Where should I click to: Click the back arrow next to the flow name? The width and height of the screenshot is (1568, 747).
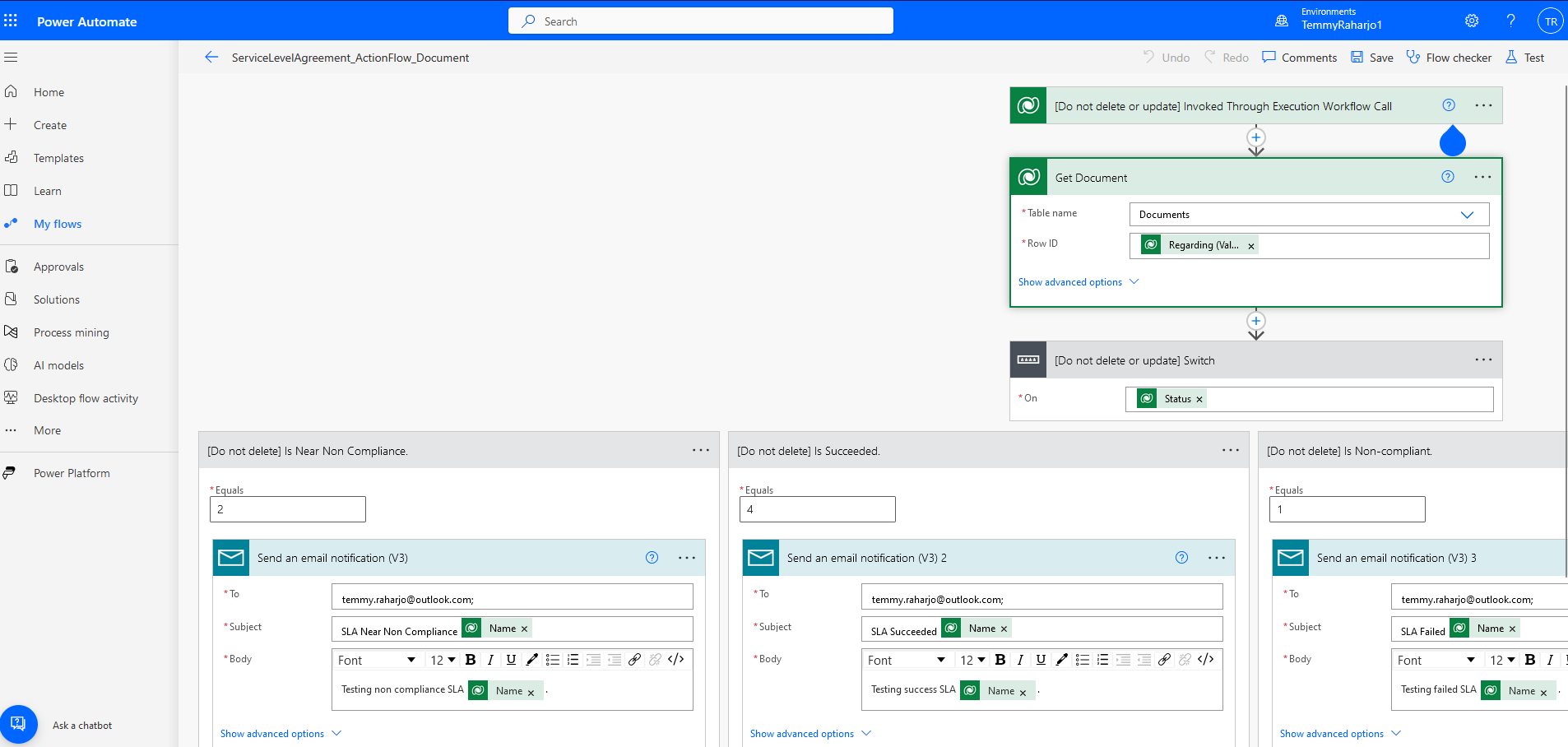coord(211,58)
